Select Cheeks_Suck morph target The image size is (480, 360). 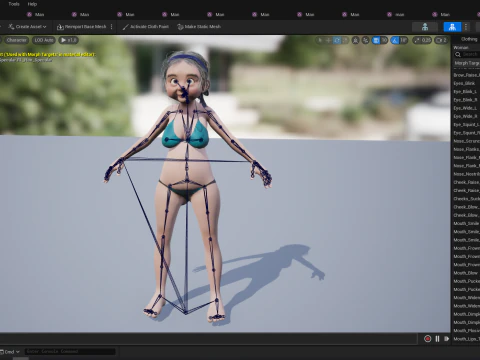[x=466, y=199]
